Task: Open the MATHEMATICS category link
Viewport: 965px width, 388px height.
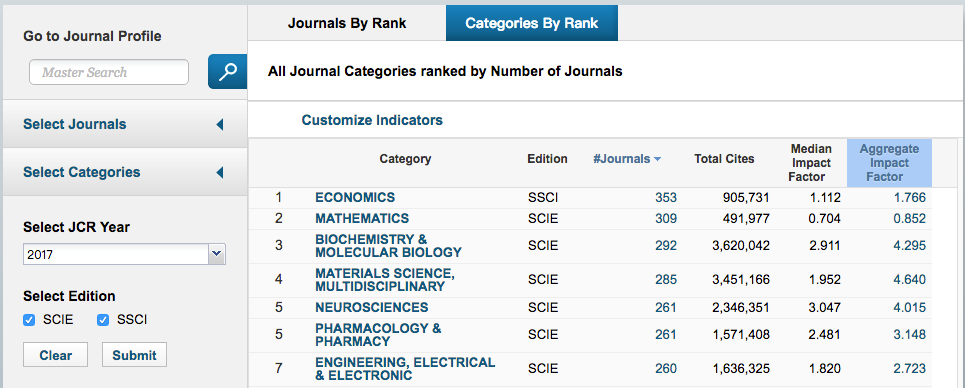Action: click(362, 219)
